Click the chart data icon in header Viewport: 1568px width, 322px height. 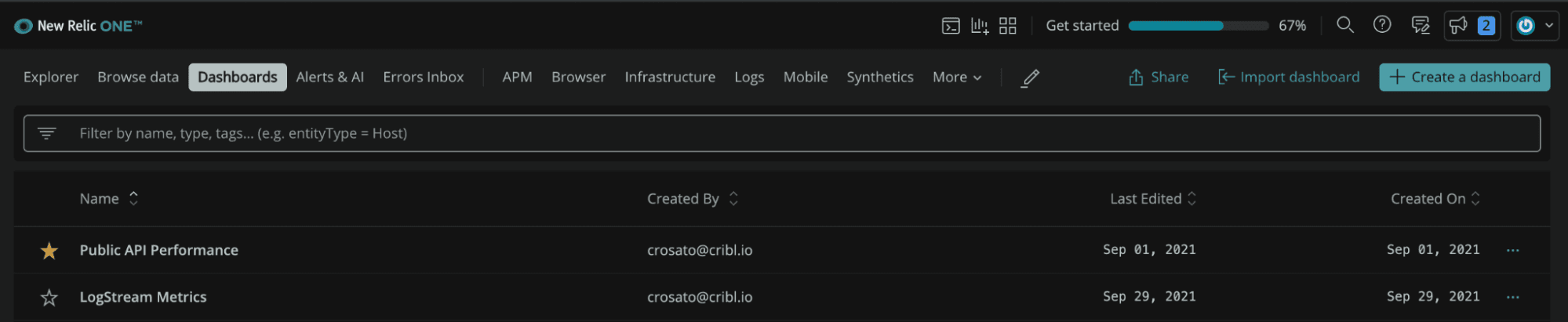click(979, 26)
